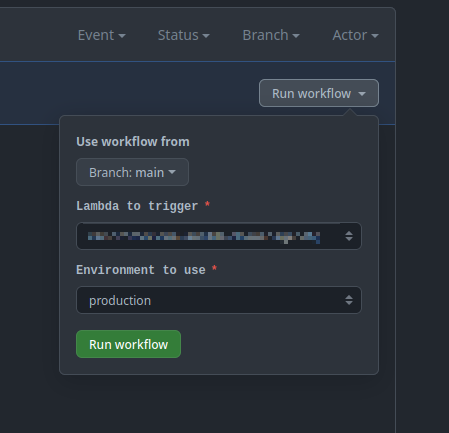
Task: Open the Status filter dropdown
Action: [184, 35]
